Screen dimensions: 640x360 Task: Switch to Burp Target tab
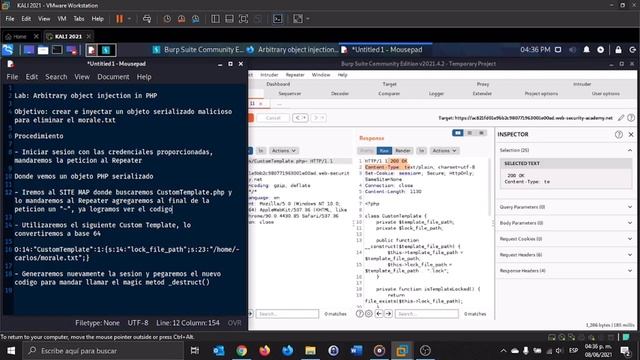pos(389,84)
